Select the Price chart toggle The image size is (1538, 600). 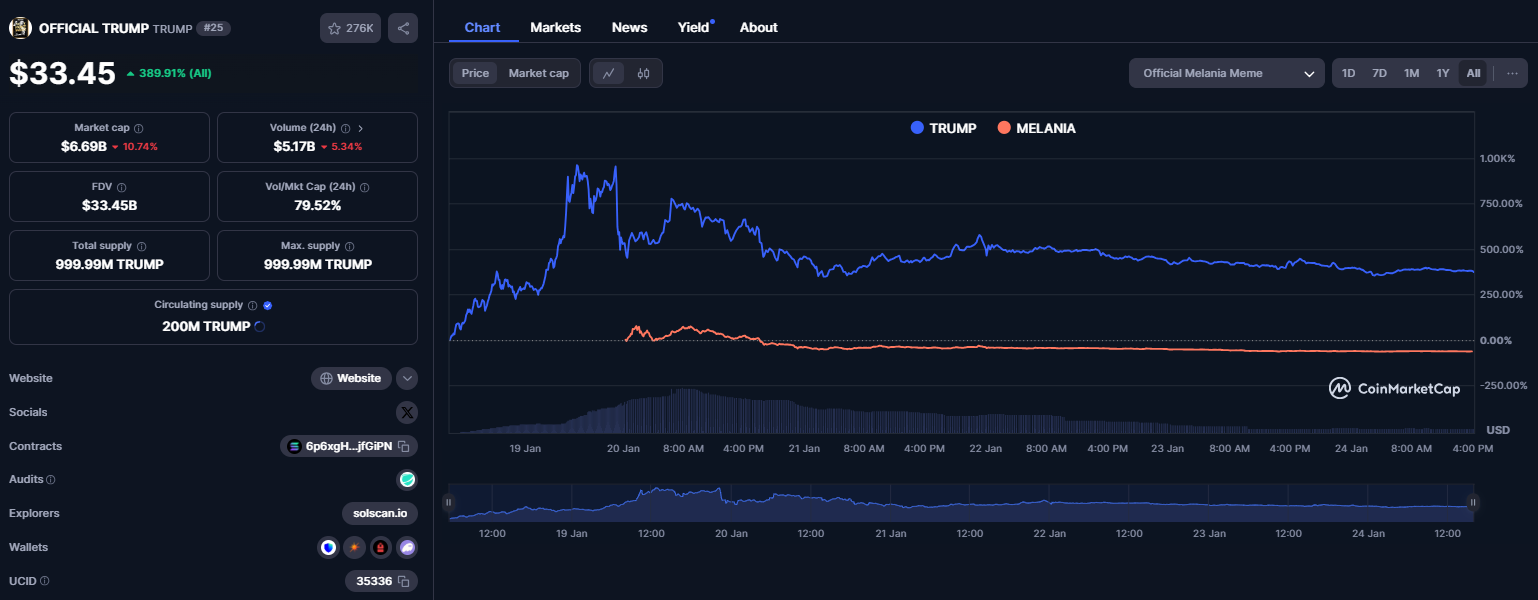[x=475, y=73]
